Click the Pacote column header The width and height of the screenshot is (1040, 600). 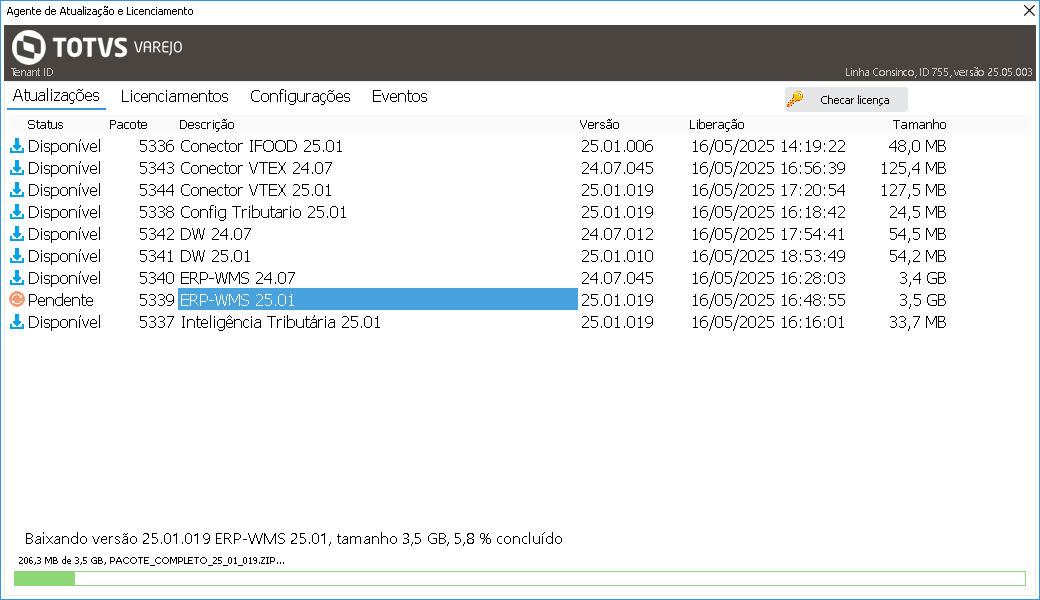(x=128, y=125)
